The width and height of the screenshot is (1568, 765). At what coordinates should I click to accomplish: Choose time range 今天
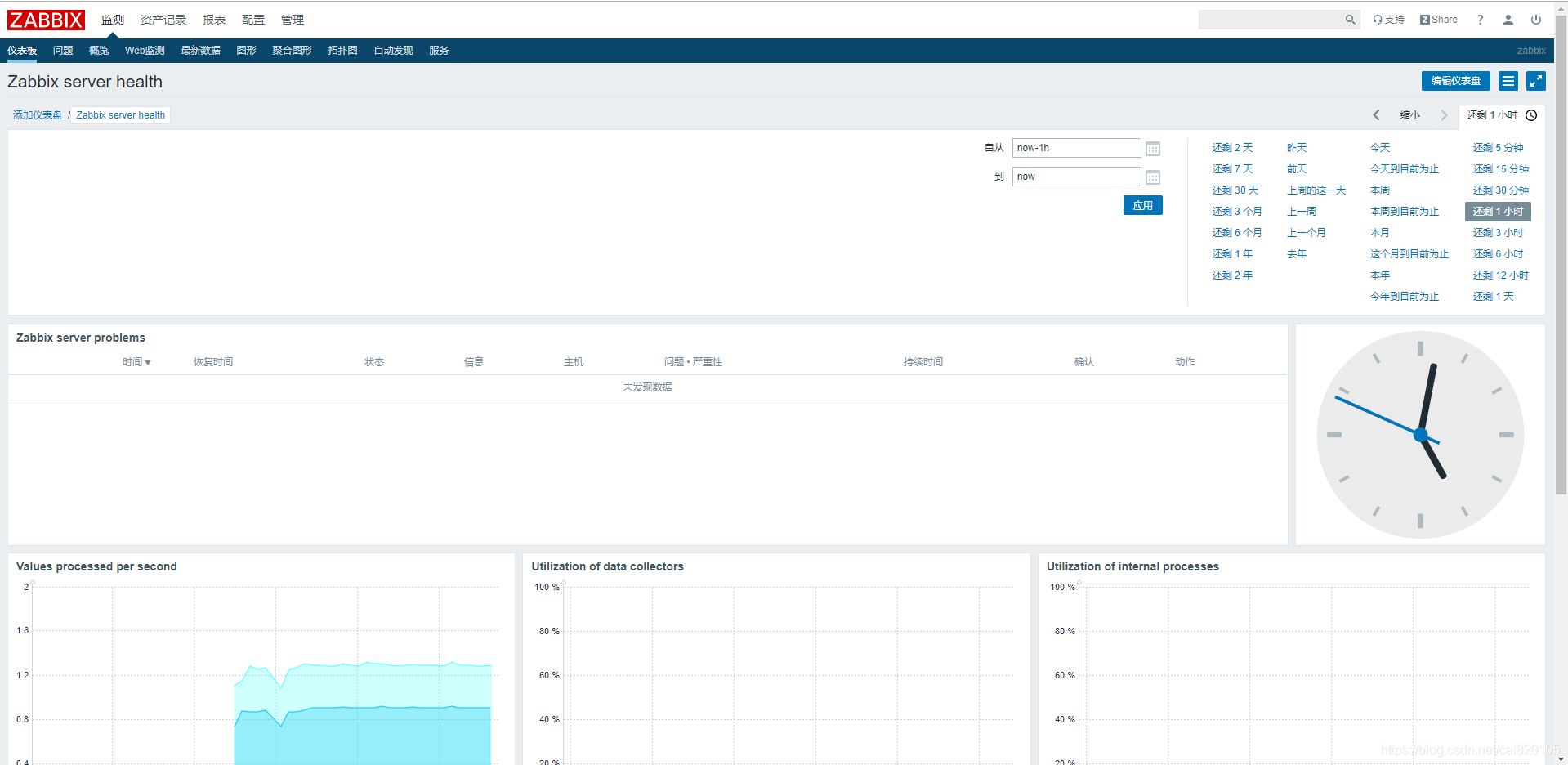pyautogui.click(x=1380, y=148)
